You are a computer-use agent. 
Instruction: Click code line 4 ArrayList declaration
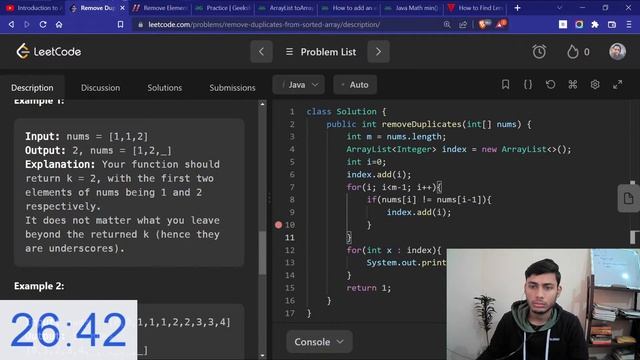pos(459,149)
